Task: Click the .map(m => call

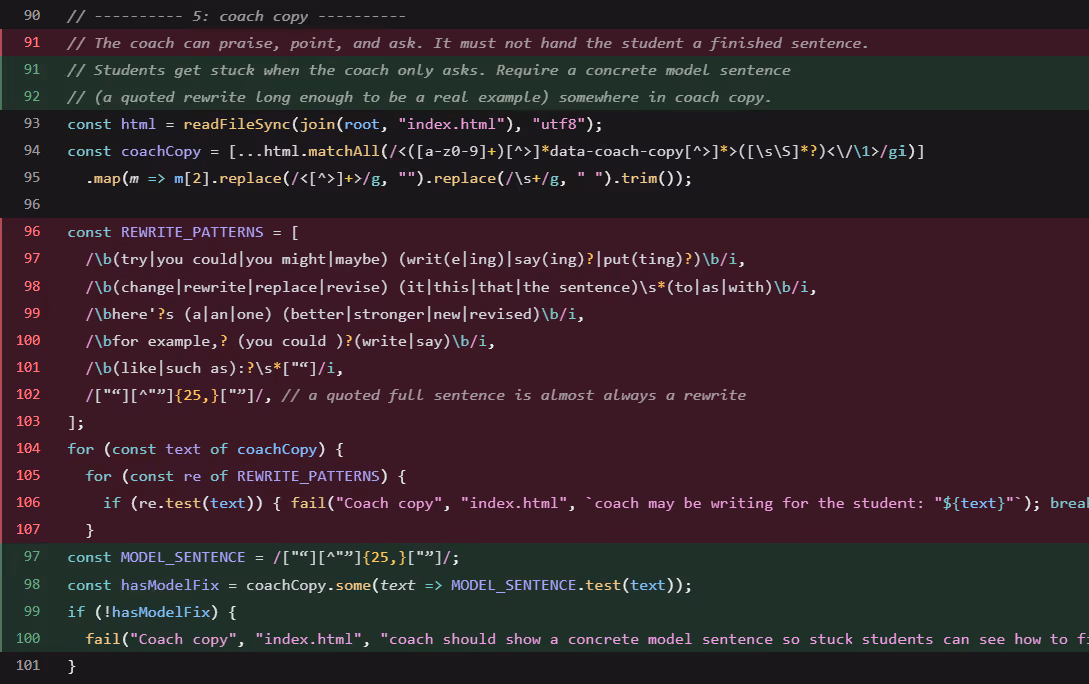Action: [125, 178]
